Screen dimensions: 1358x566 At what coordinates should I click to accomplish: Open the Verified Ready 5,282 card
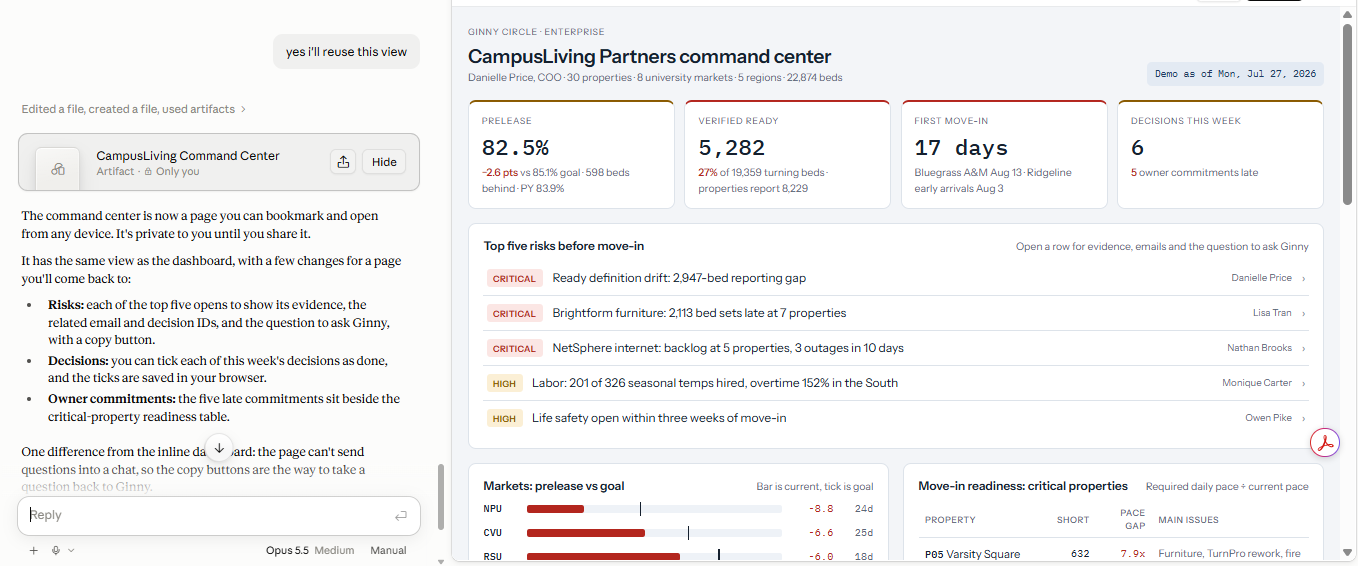click(x=787, y=154)
